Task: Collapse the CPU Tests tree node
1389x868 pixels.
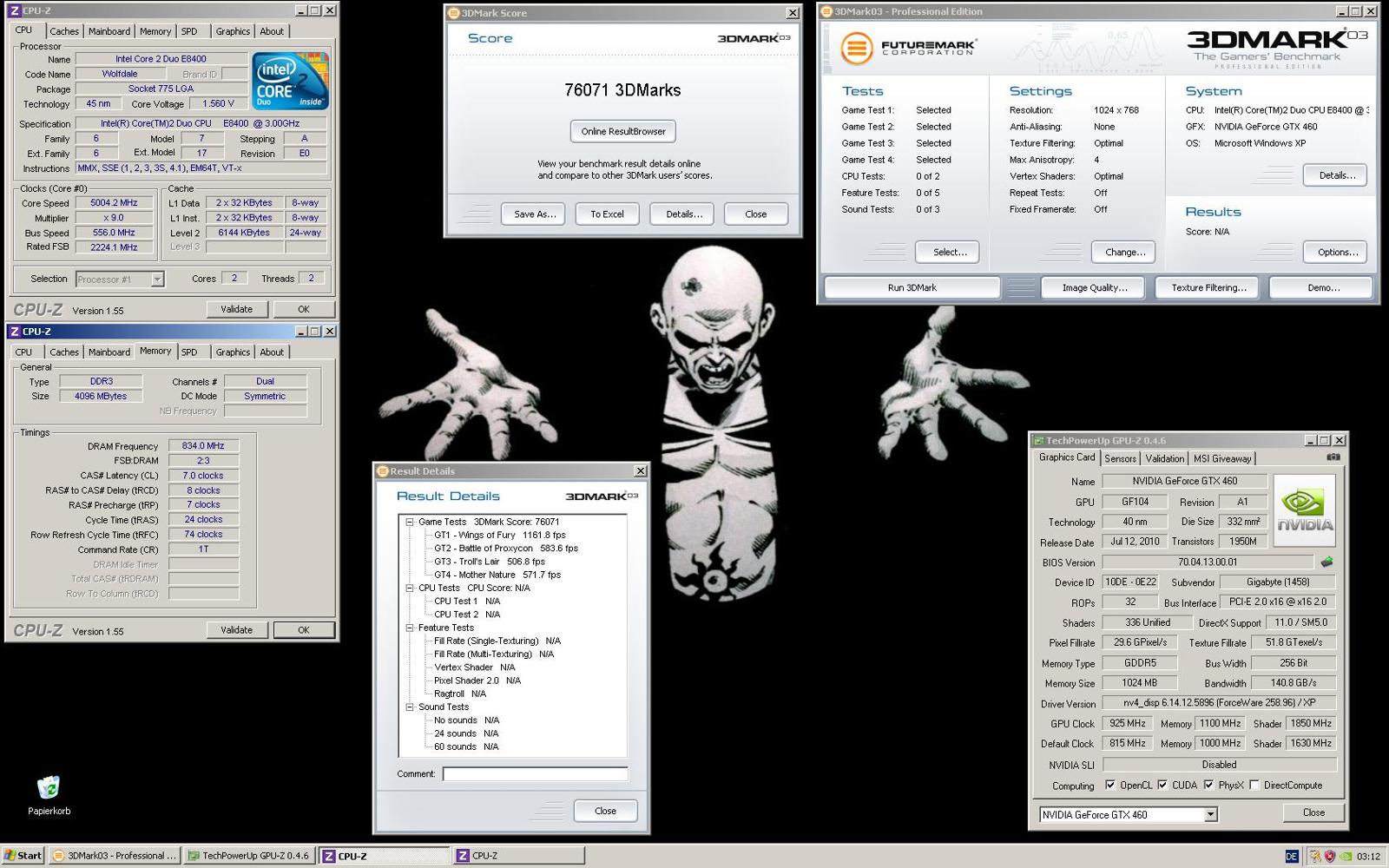Action: [x=410, y=588]
